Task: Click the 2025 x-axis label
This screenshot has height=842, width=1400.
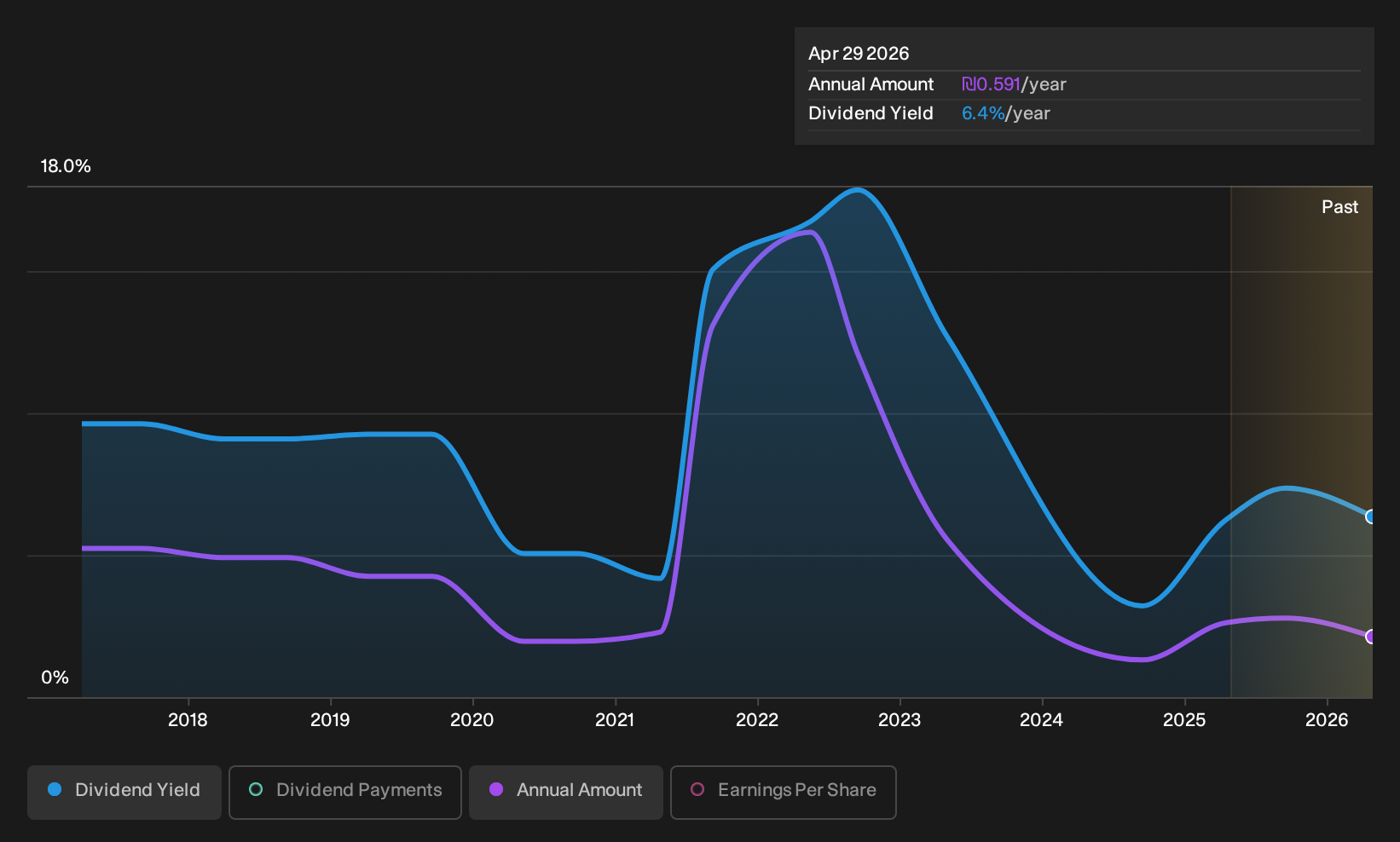Action: (x=1184, y=720)
